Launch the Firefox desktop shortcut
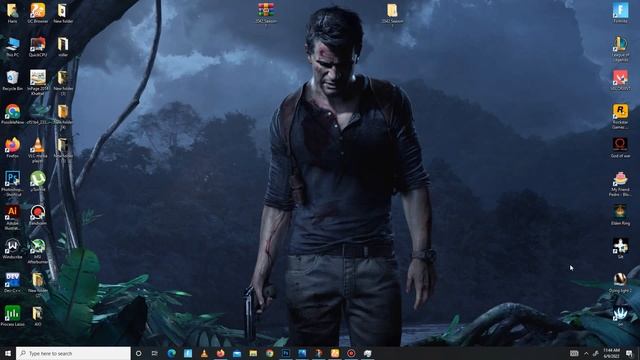The width and height of the screenshot is (640, 360). pyautogui.click(x=12, y=148)
